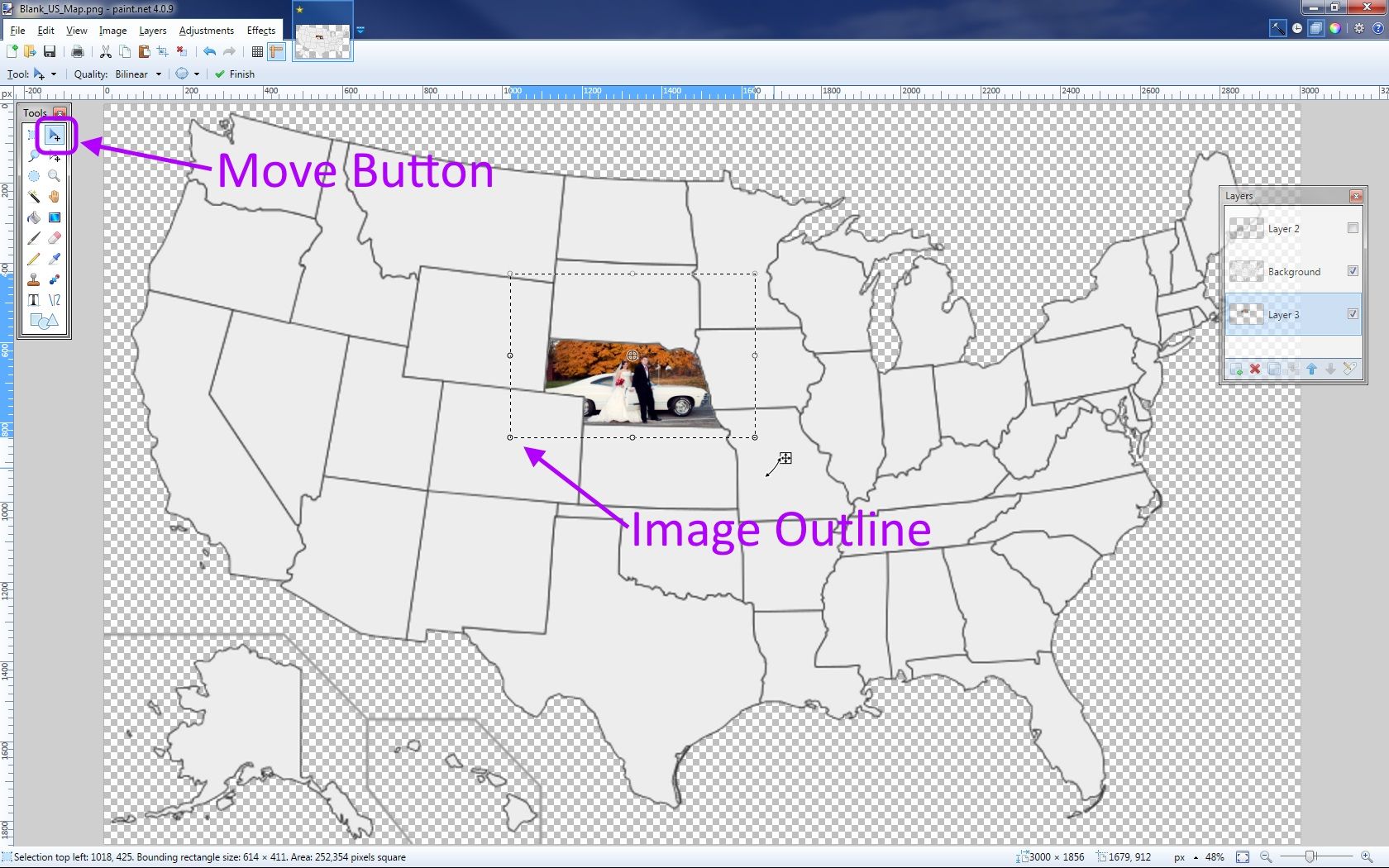Select the Pan tool in the Tools palette
This screenshot has height=868, width=1389.
(x=55, y=197)
